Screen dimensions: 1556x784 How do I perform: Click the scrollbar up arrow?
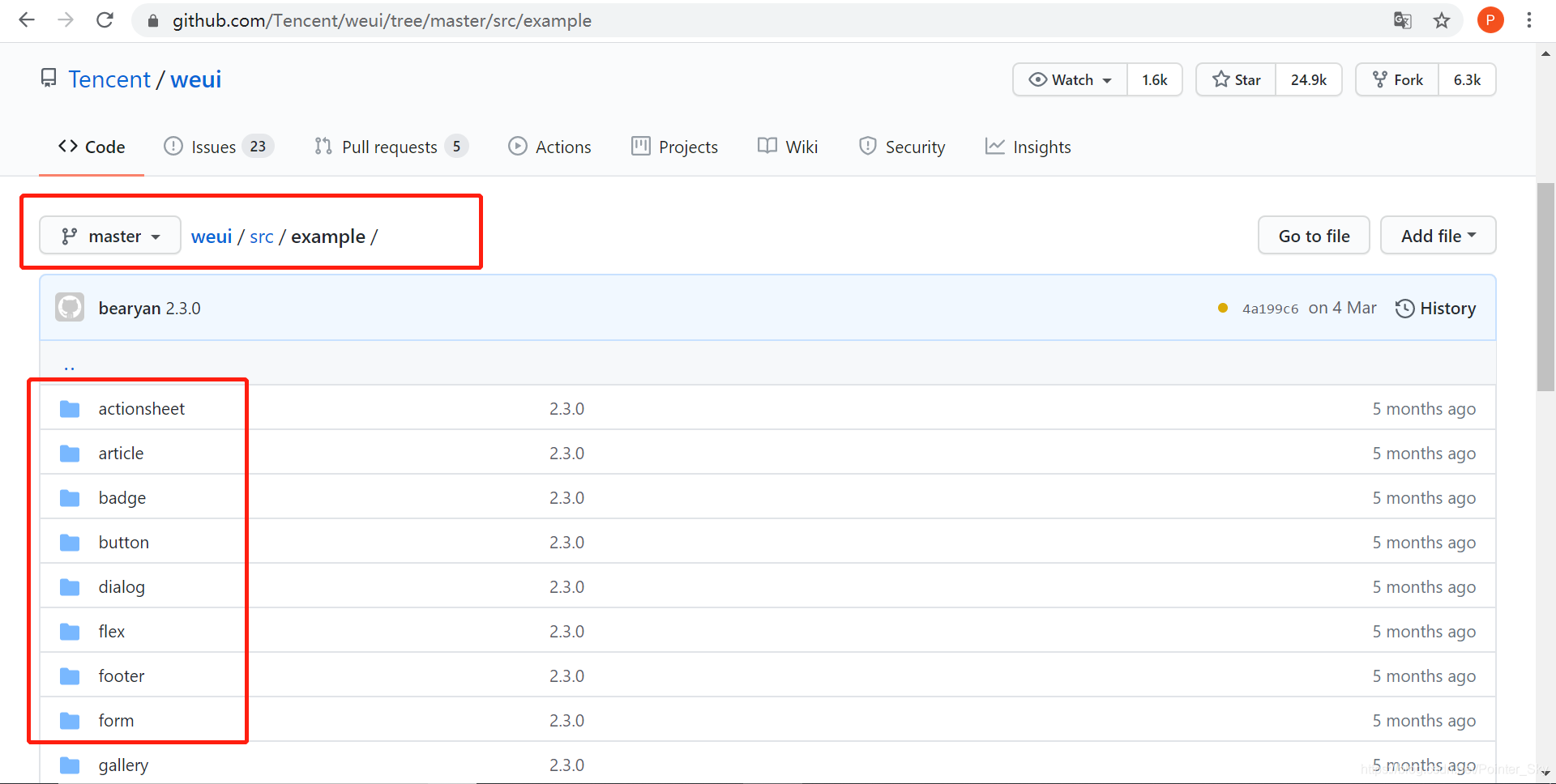pyautogui.click(x=1545, y=53)
